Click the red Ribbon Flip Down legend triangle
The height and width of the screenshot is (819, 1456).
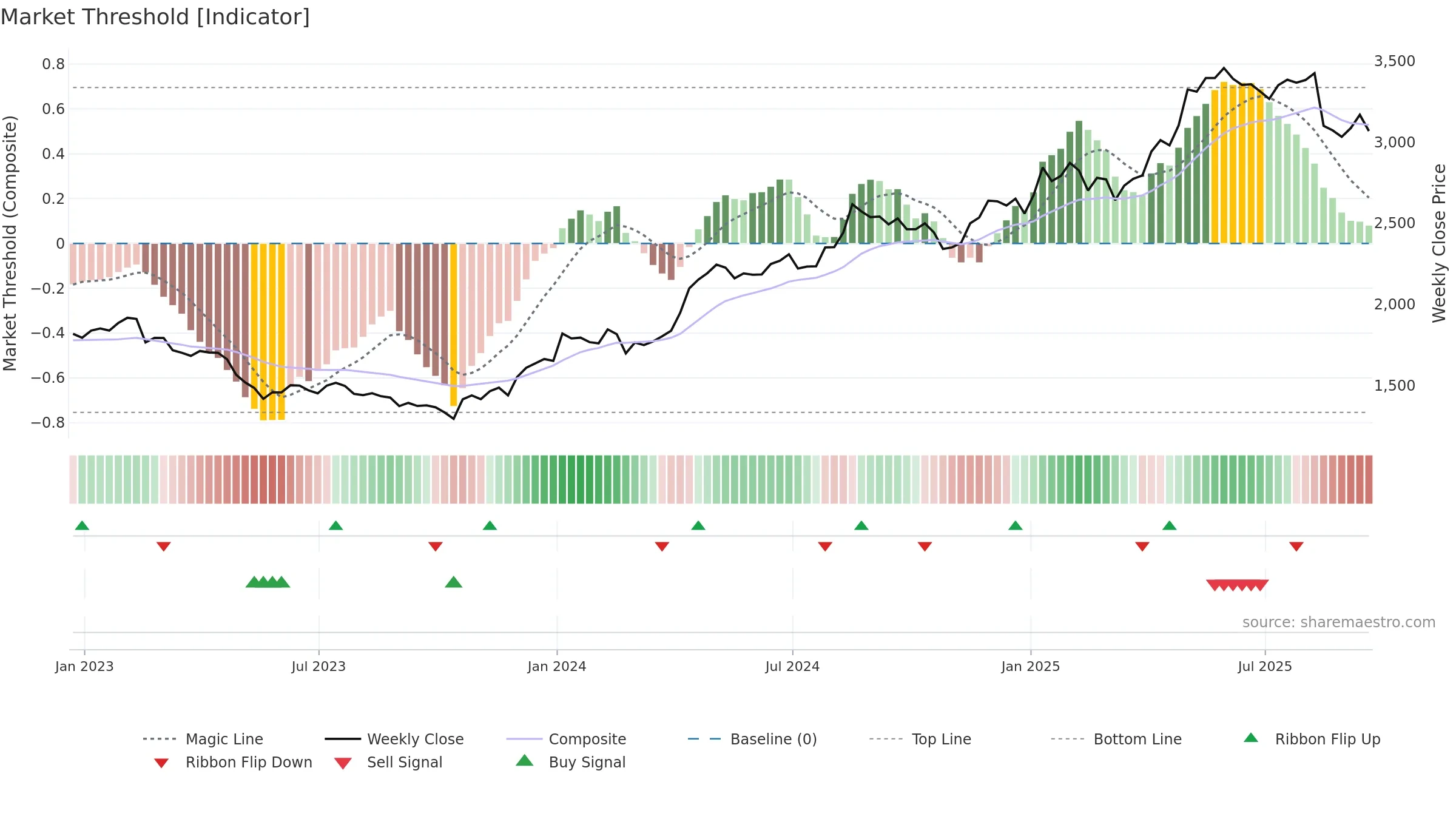(161, 763)
